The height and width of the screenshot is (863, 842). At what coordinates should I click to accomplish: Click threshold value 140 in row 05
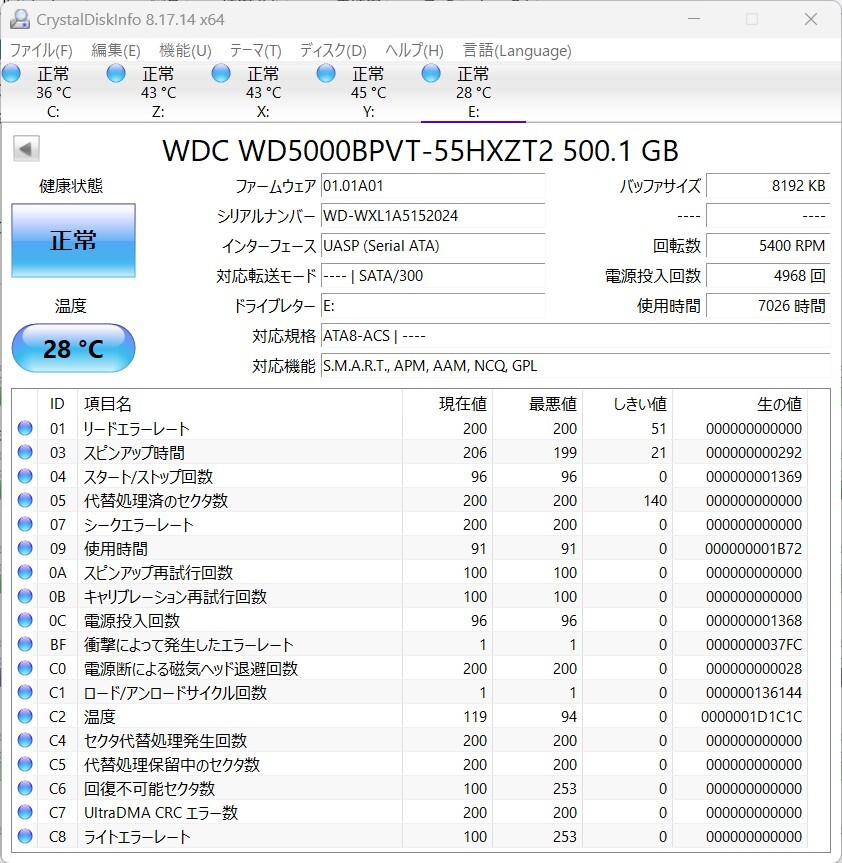pyautogui.click(x=655, y=500)
